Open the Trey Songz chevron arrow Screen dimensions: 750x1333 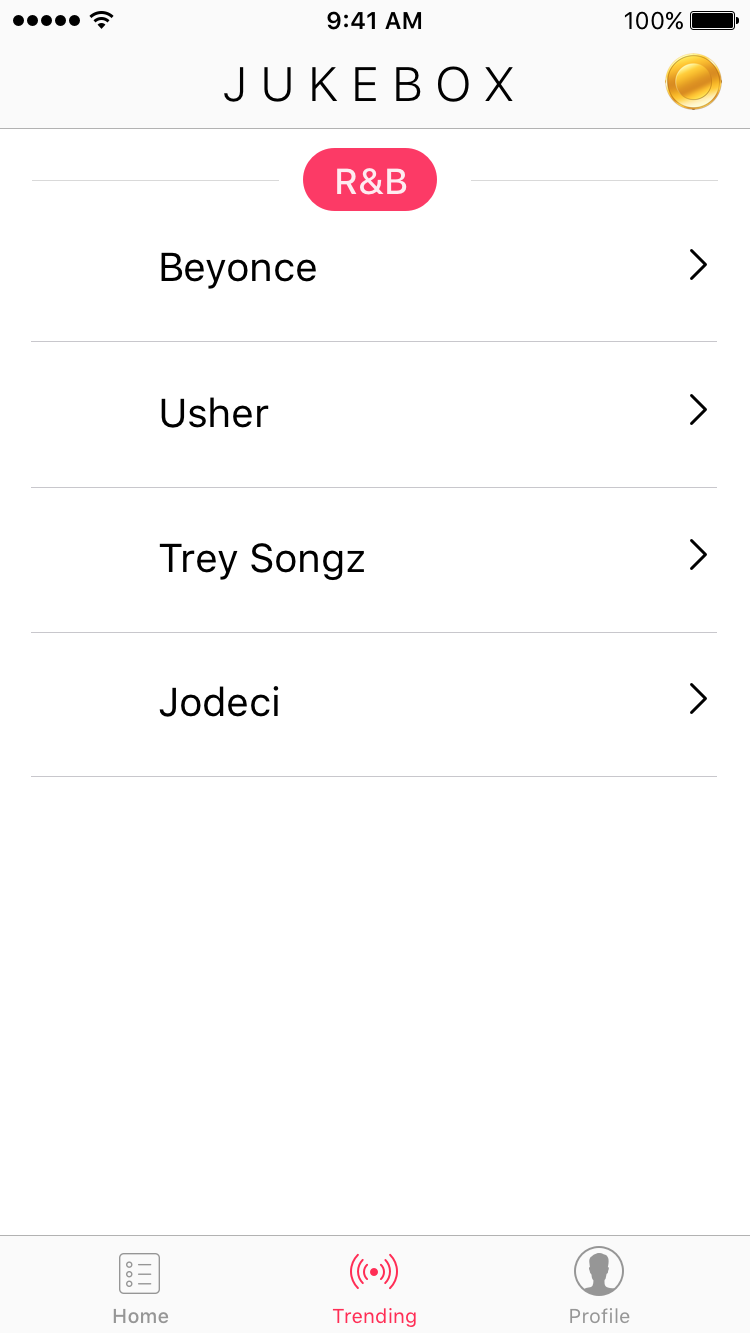point(698,555)
